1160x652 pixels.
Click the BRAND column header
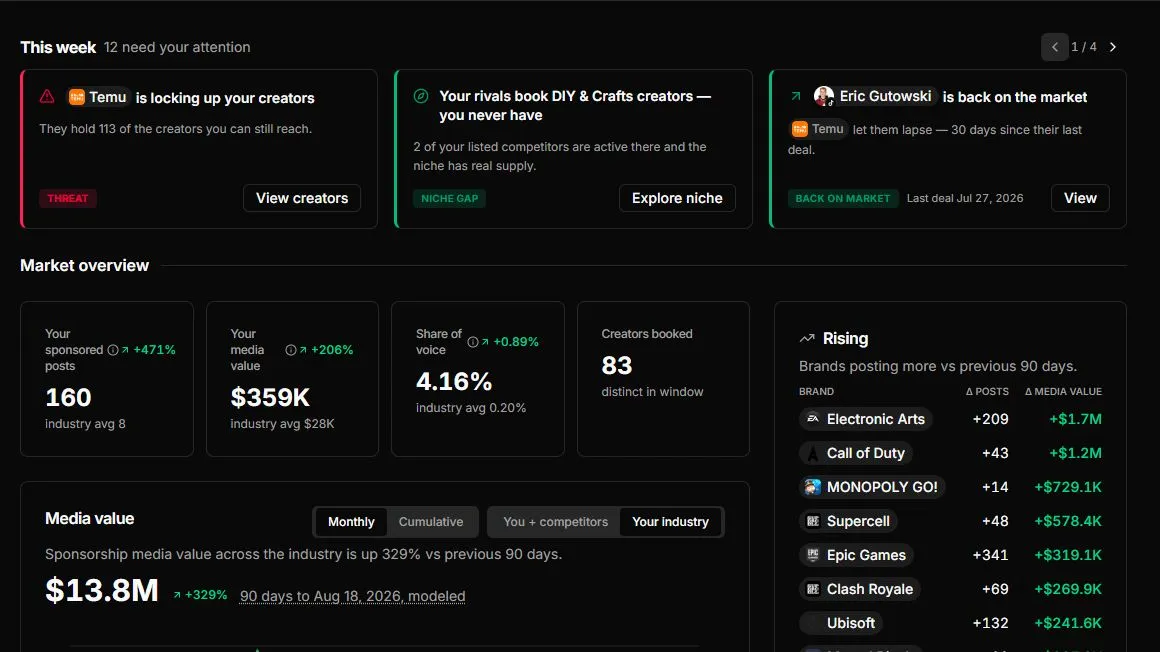[816, 391]
